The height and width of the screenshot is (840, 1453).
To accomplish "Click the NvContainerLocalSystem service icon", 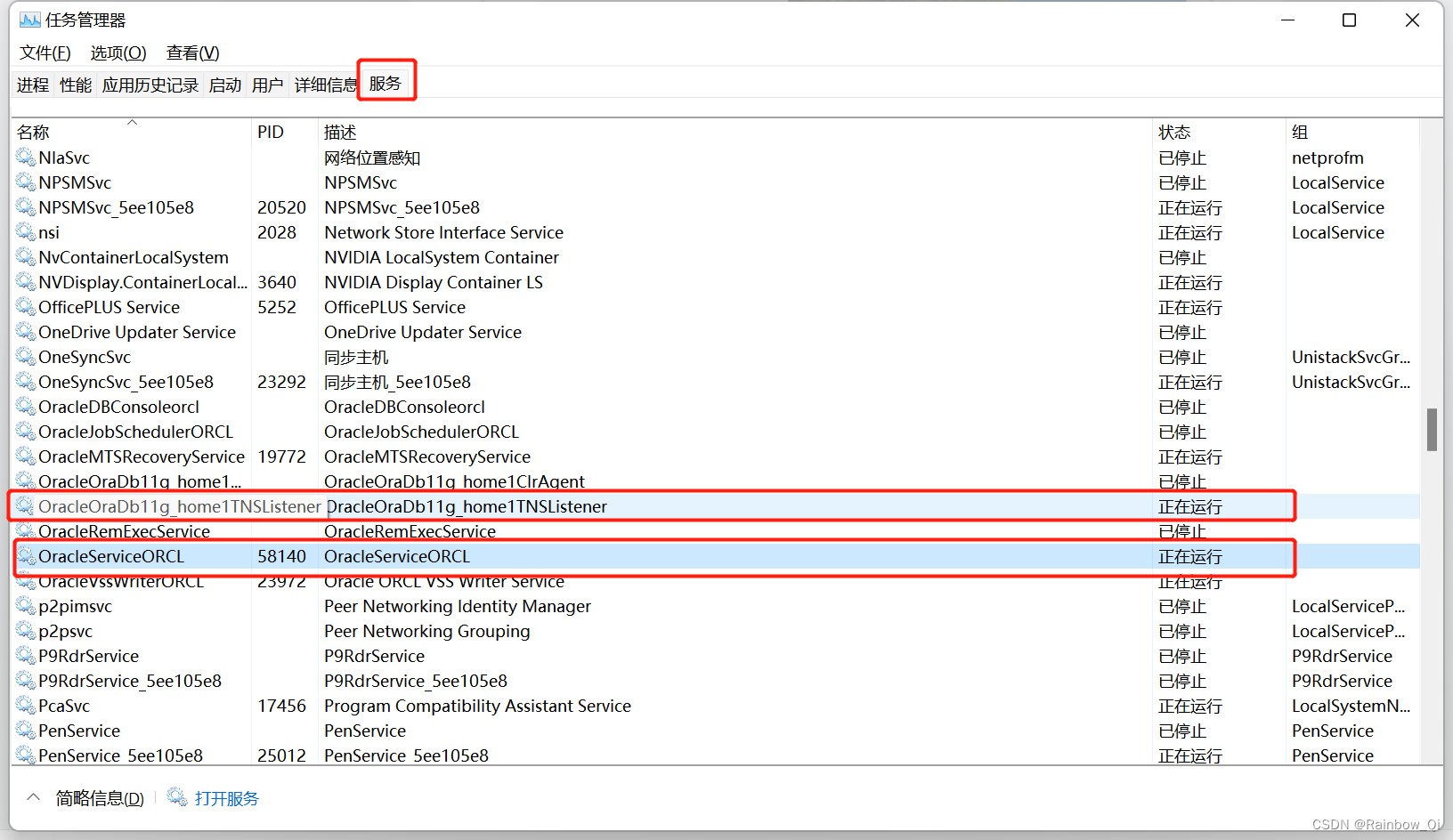I will pyautogui.click(x=26, y=257).
